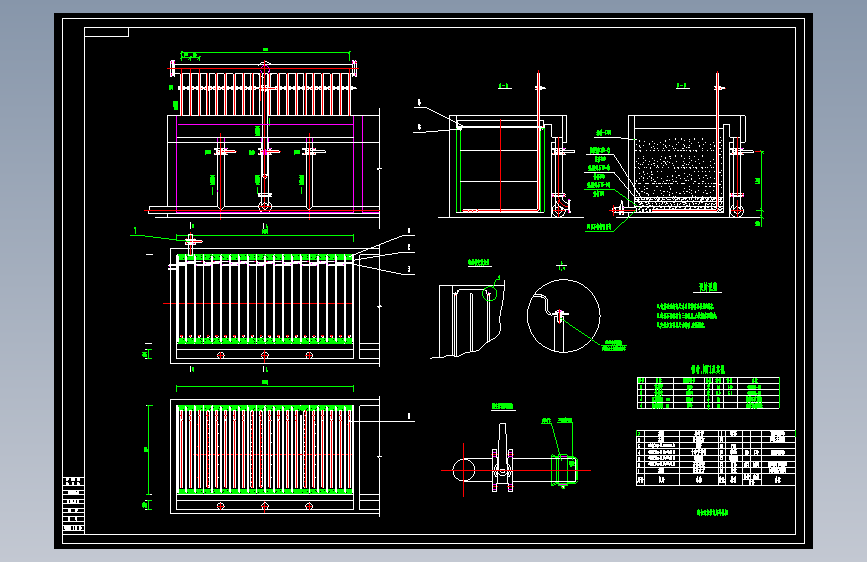Select the green-bordered parts list table
Screen dimensions: 867x562
pyautogui.click(x=708, y=393)
